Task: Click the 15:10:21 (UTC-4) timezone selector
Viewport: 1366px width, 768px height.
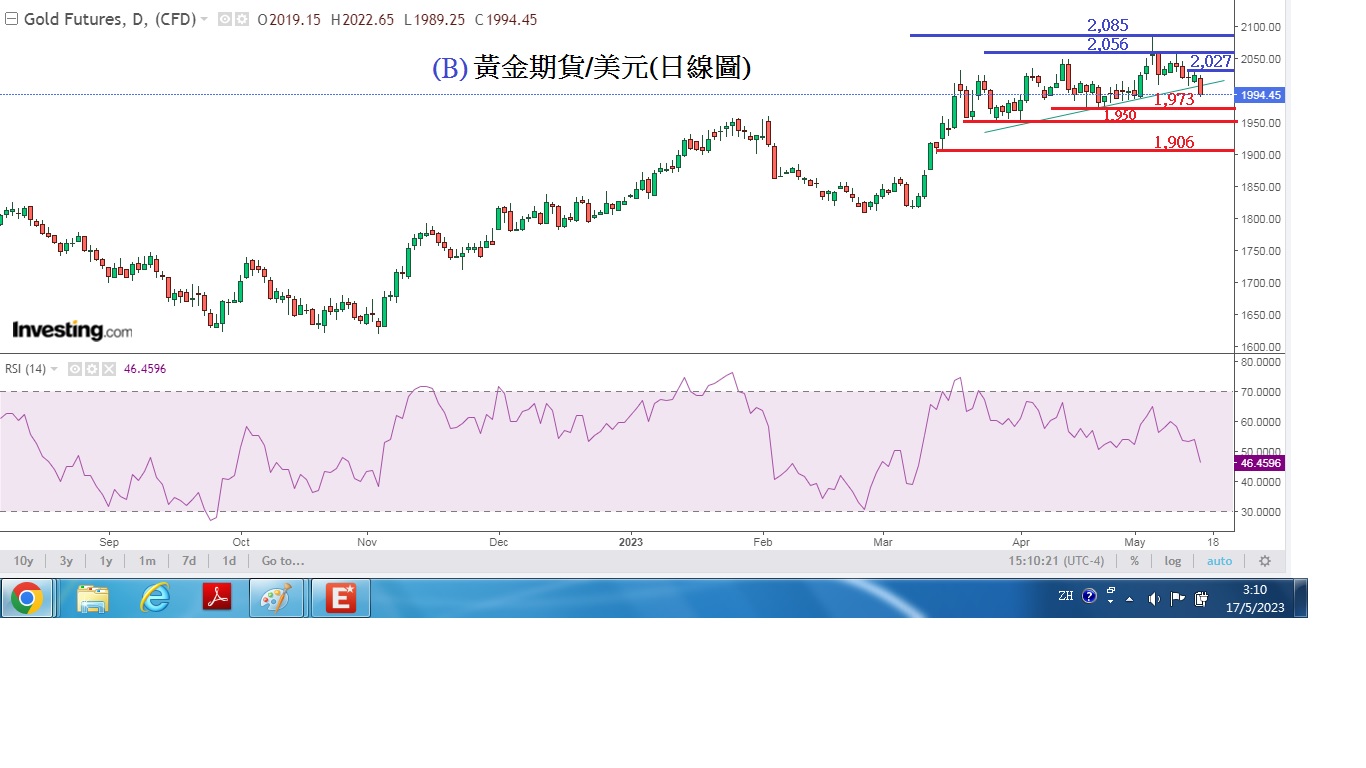Action: 1056,561
